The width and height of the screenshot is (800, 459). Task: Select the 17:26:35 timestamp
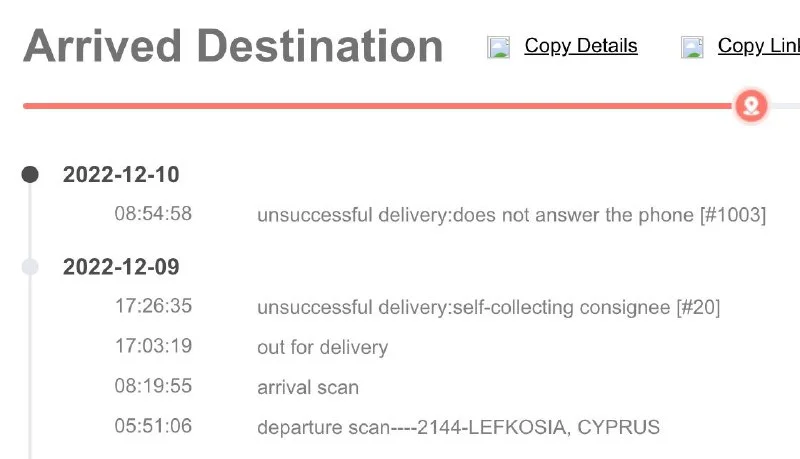coord(153,307)
